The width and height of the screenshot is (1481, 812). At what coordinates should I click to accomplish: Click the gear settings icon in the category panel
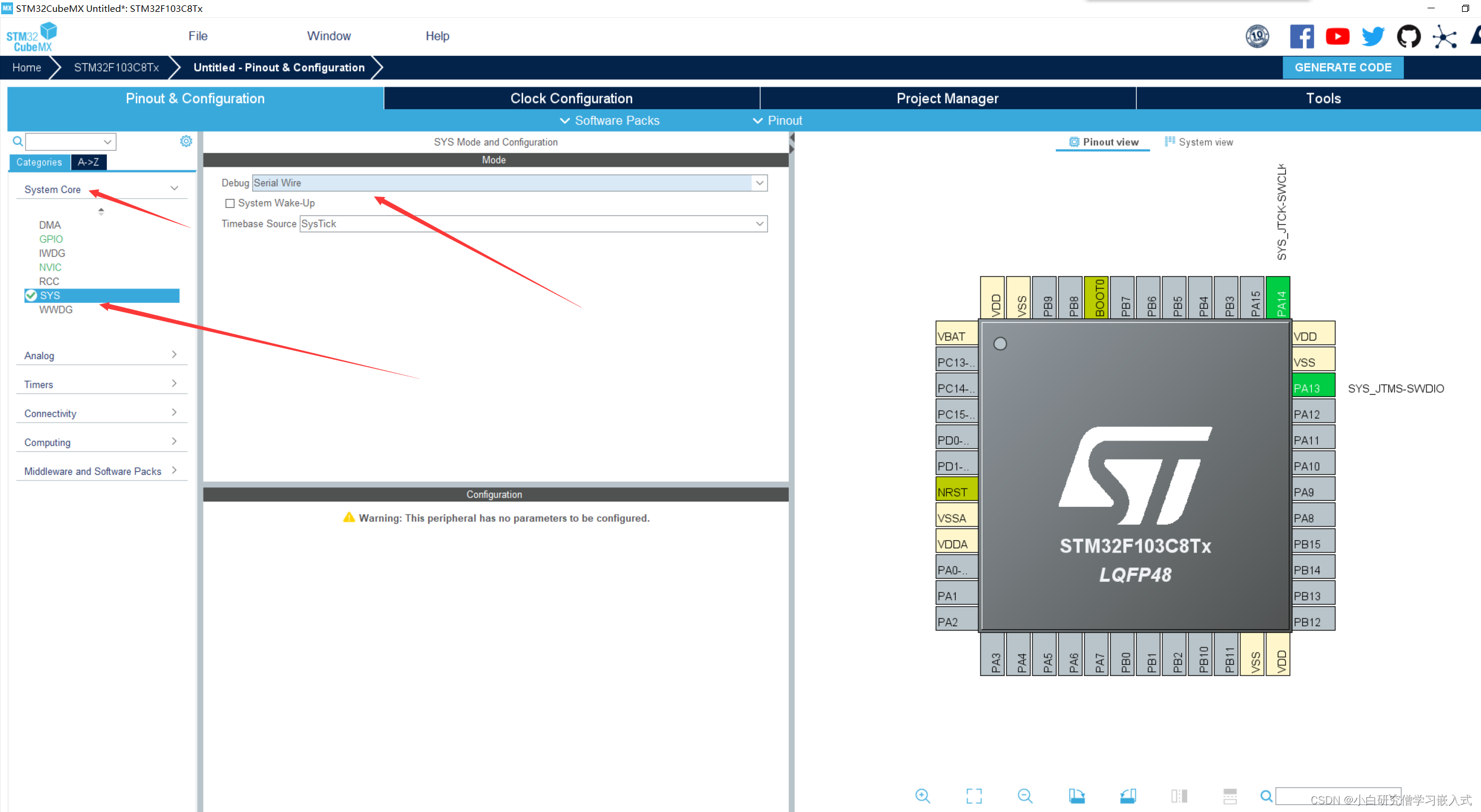pyautogui.click(x=186, y=141)
